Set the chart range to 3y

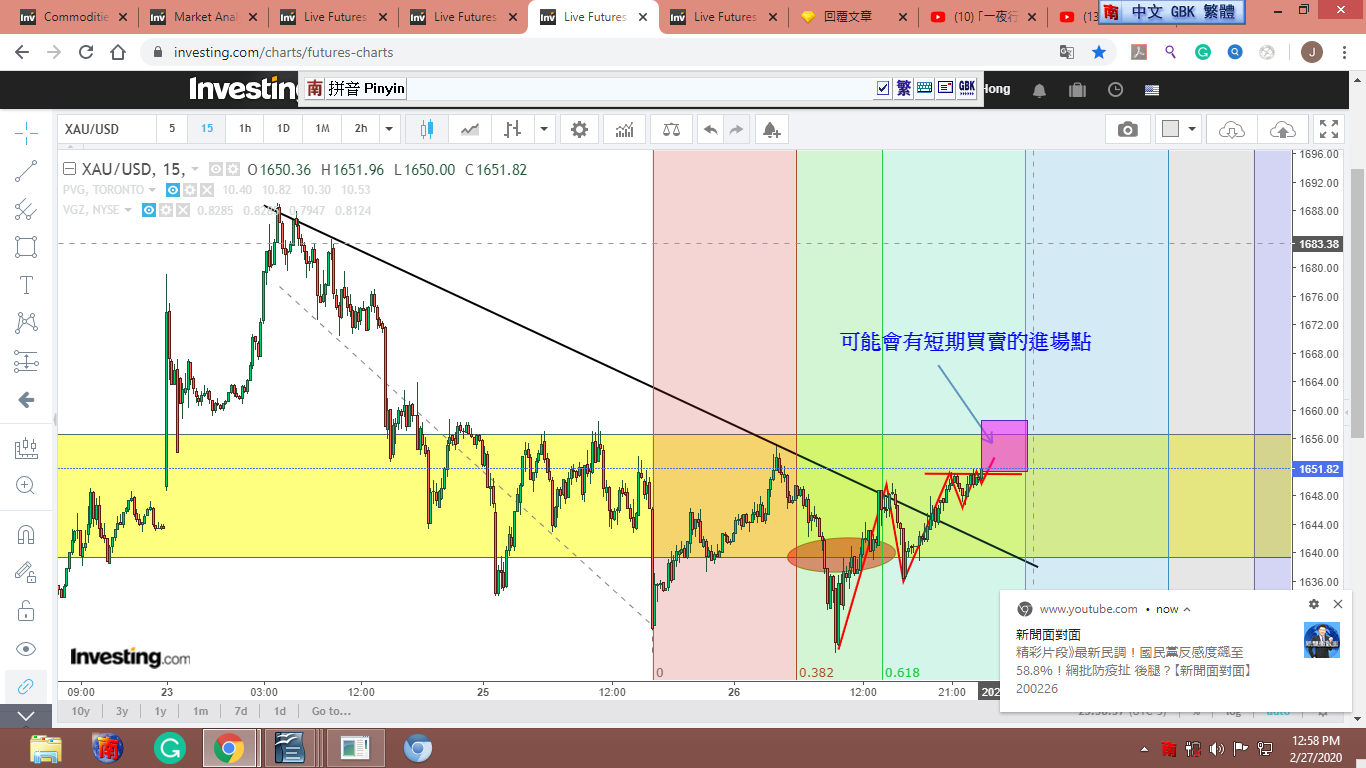pyautogui.click(x=122, y=711)
